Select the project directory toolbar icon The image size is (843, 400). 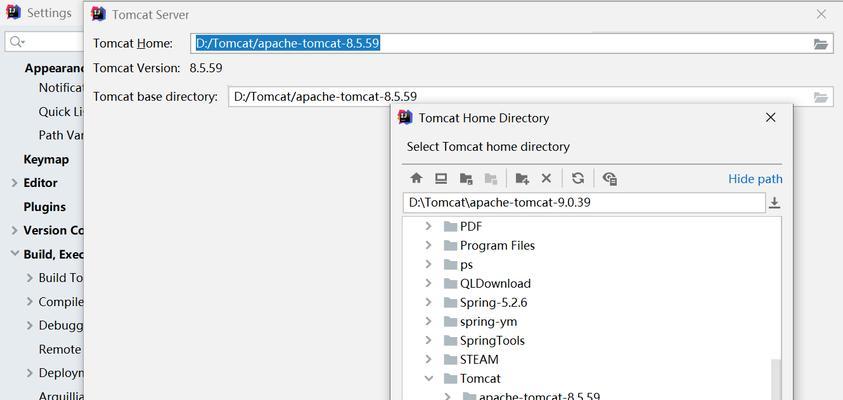[x=466, y=178]
